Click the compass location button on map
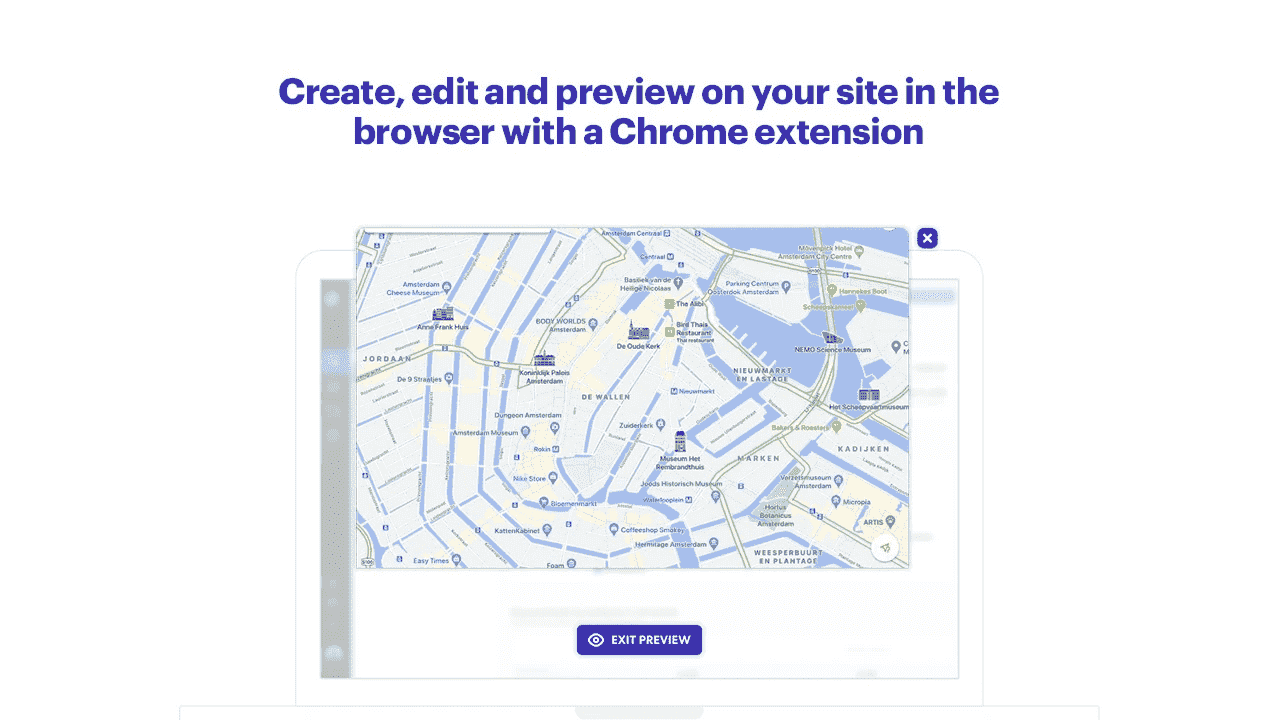 point(885,547)
